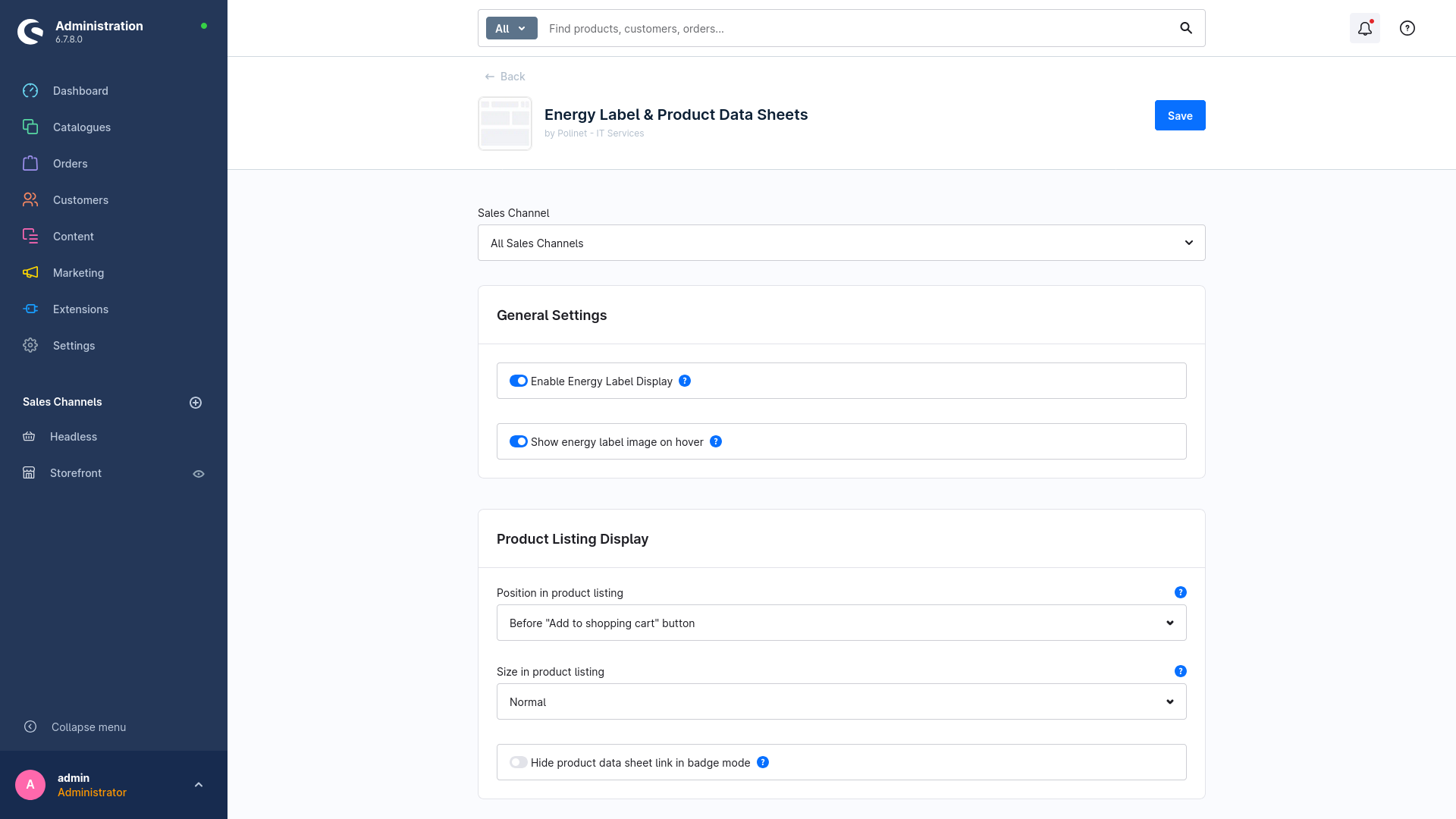Click the Back link
Image resolution: width=1456 pixels, height=819 pixels.
coord(506,77)
